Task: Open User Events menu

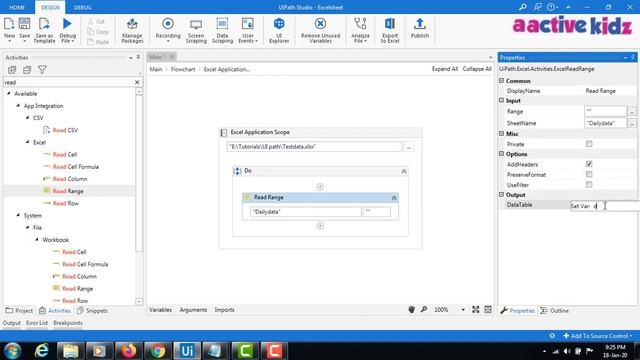Action: click(x=248, y=30)
